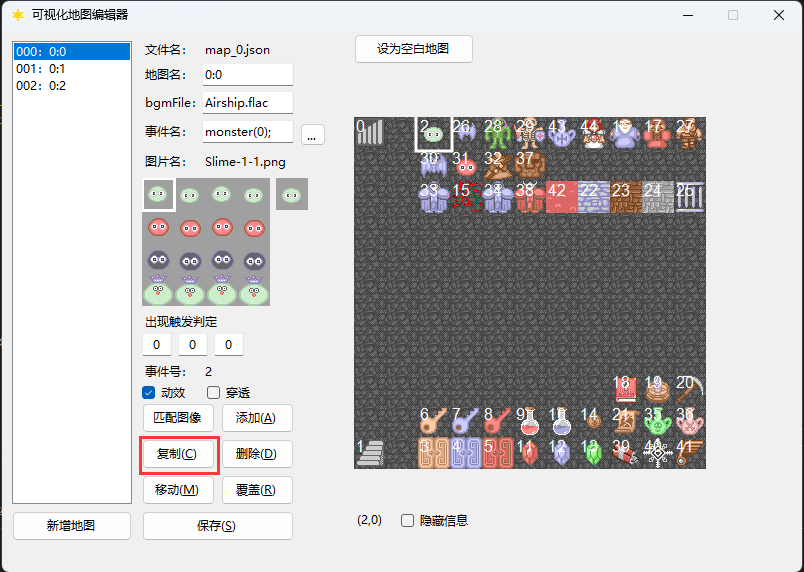This screenshot has height=572, width=804.
Task: Click the 设为空白地图 button
Action: pos(413,49)
